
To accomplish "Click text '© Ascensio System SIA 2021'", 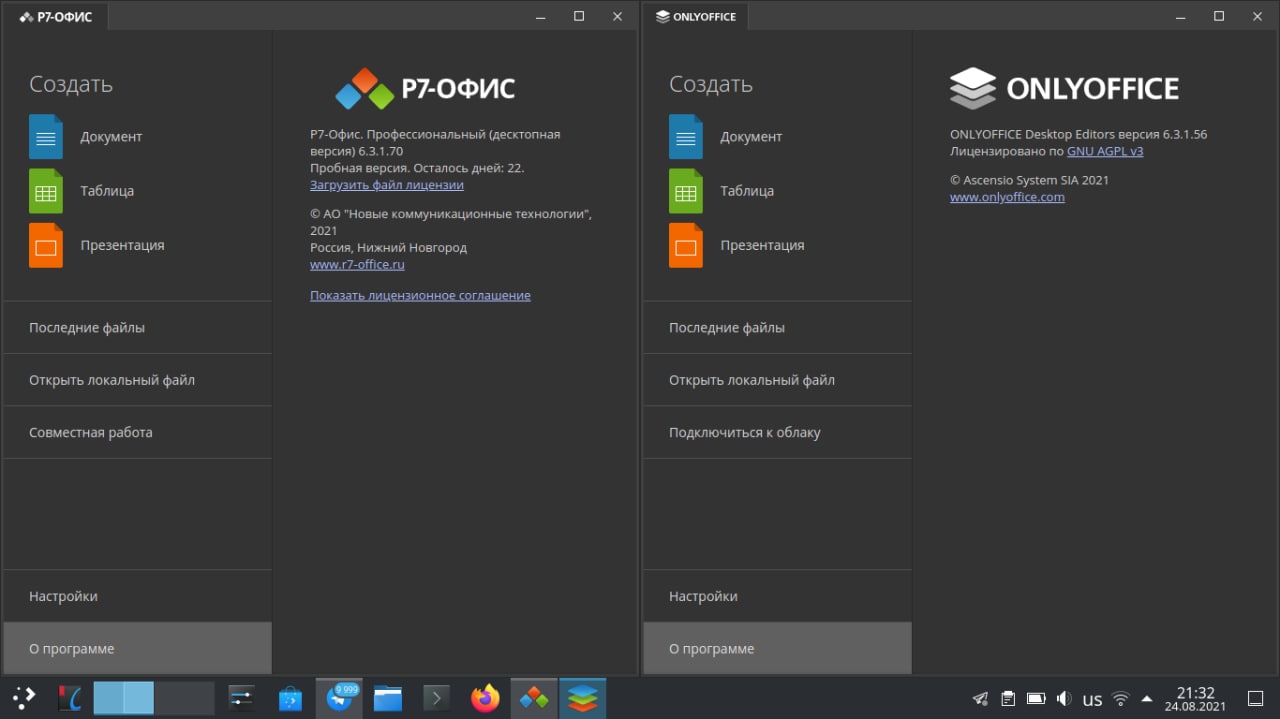I will (1029, 181).
